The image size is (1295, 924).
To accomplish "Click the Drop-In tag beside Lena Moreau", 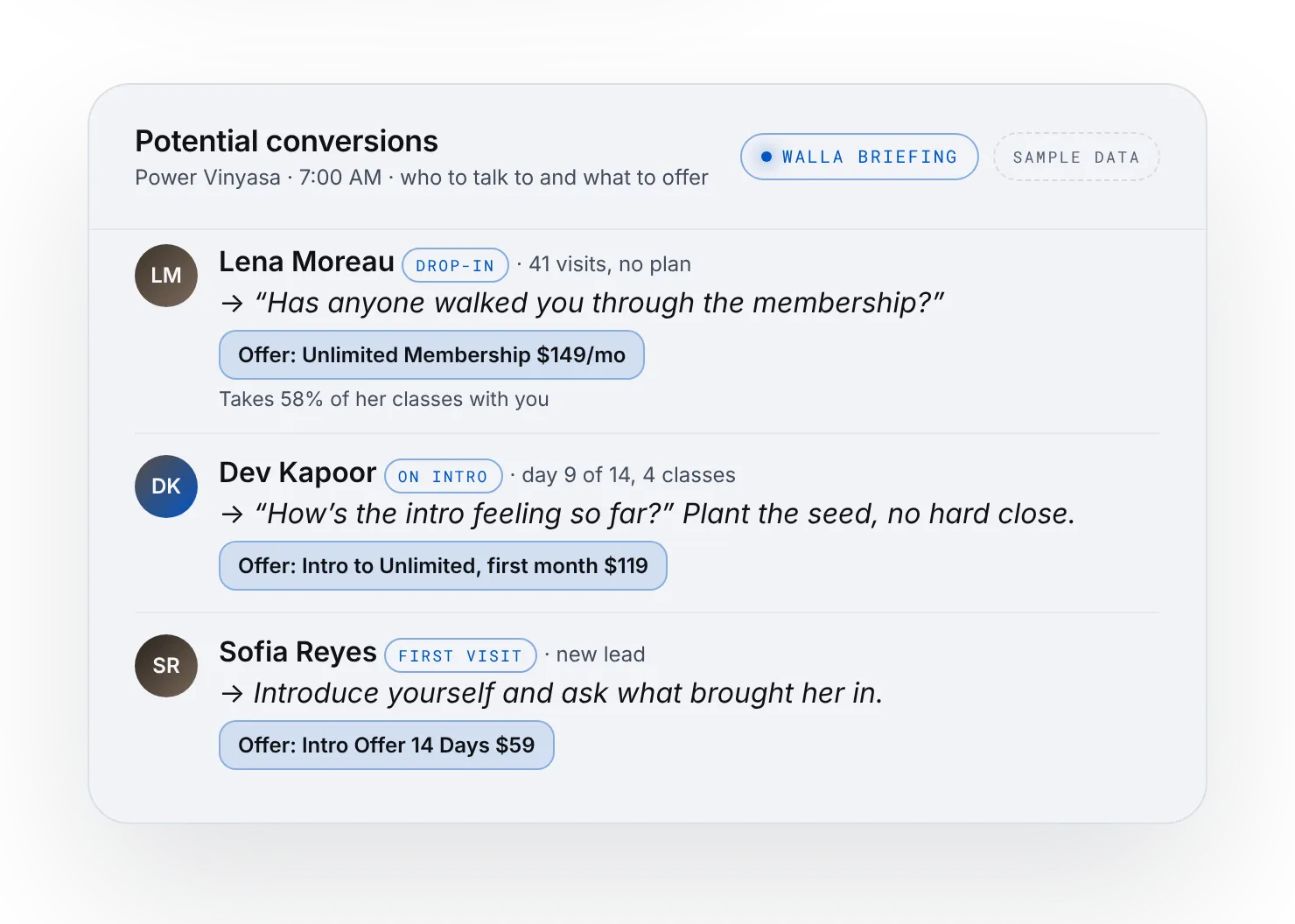I will point(455,265).
